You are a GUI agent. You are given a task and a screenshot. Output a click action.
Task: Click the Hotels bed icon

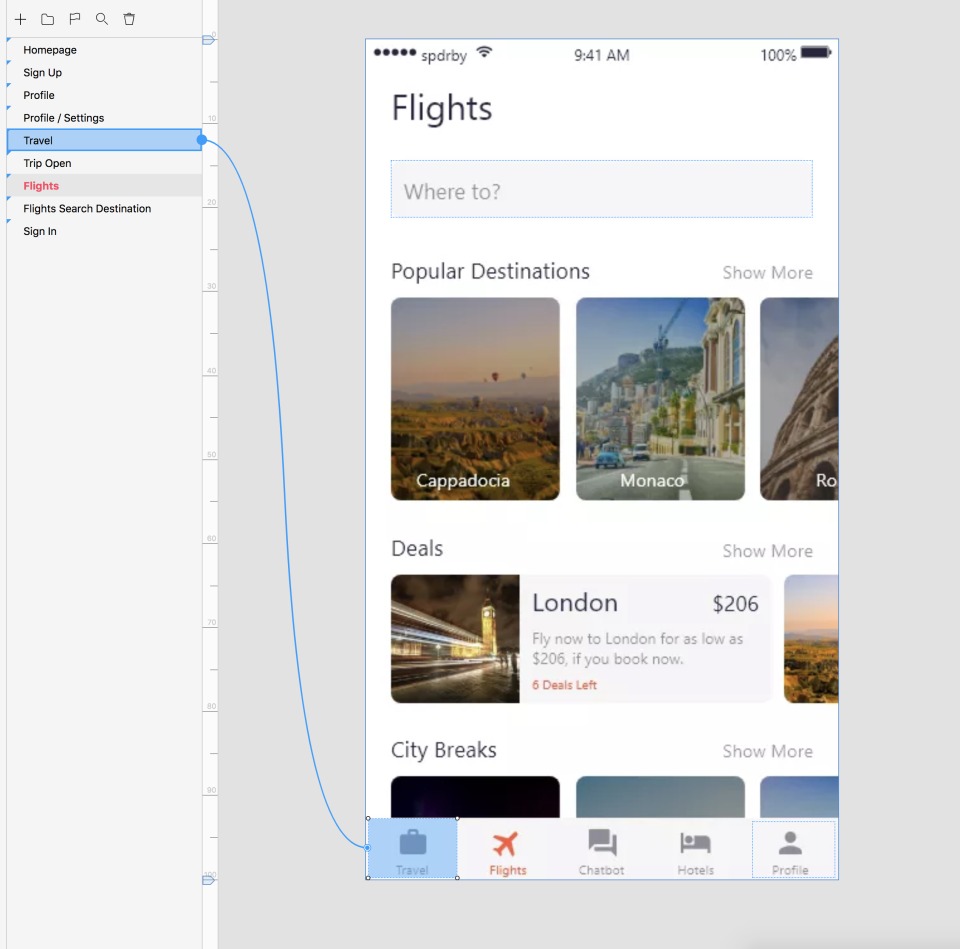point(695,843)
